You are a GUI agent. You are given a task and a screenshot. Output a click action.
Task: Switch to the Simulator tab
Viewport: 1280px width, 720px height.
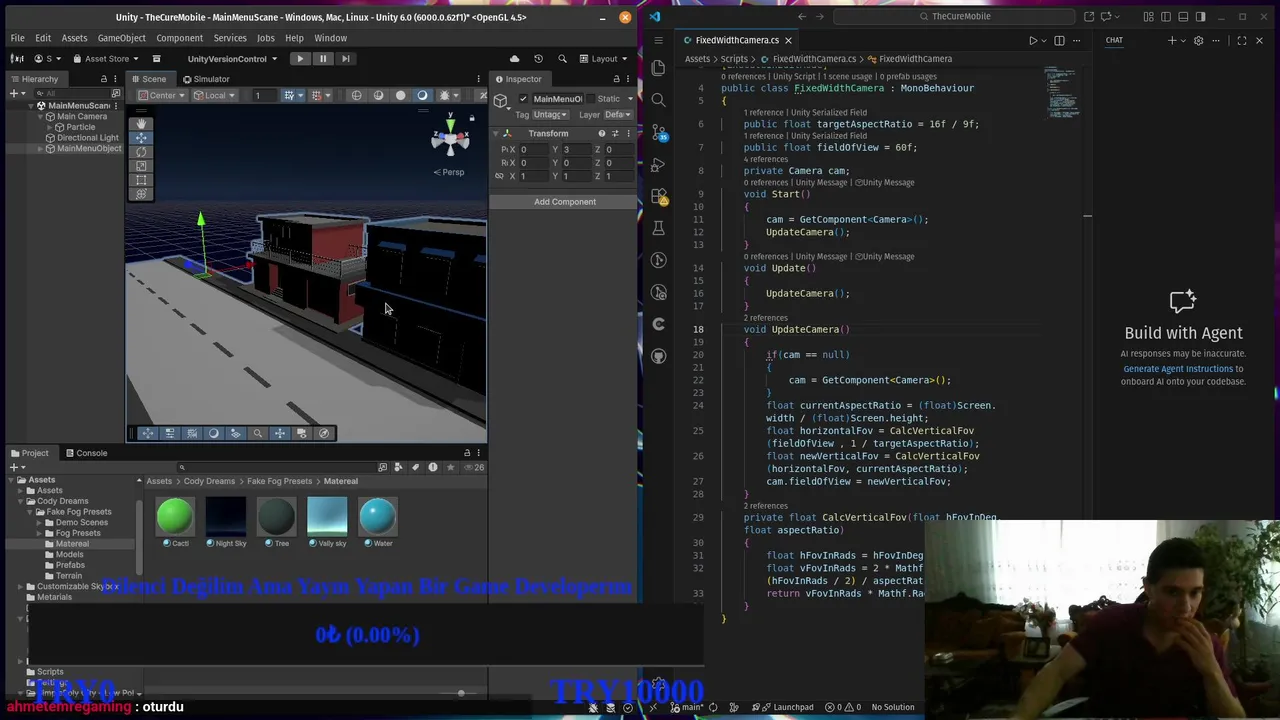tap(205, 79)
